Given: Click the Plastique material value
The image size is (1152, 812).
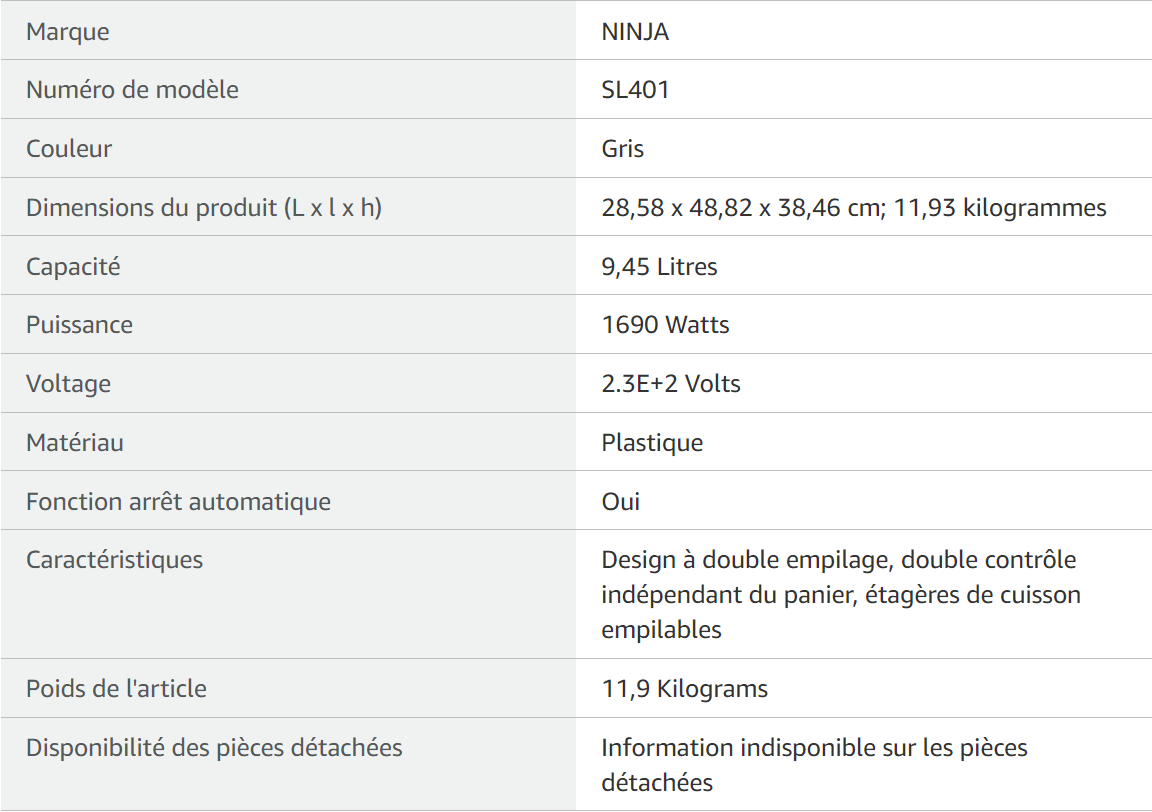Looking at the screenshot, I should [652, 442].
